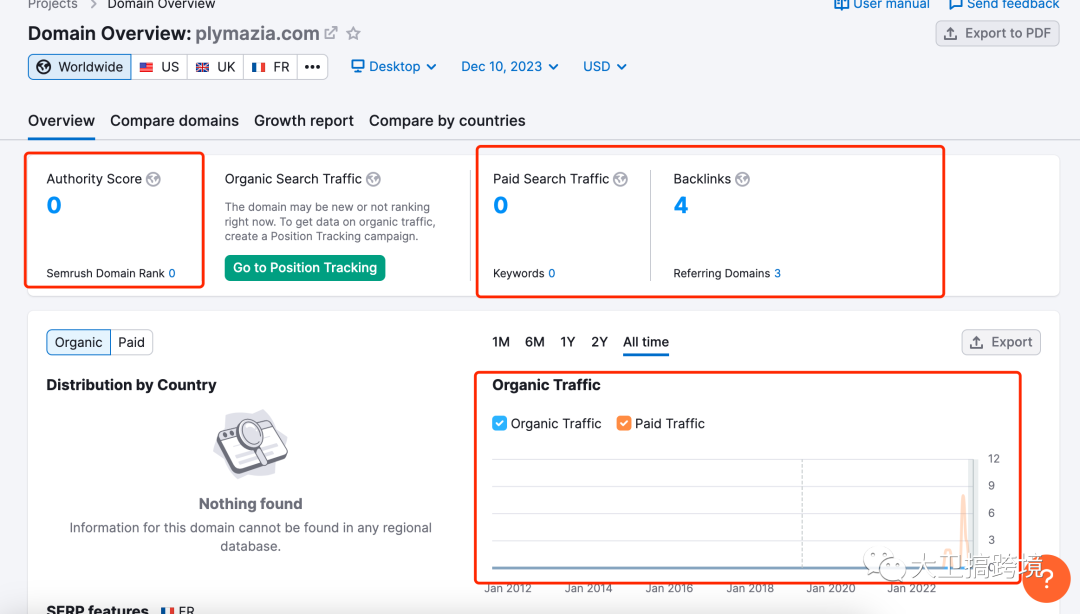
Task: Select the US database
Action: point(159,67)
